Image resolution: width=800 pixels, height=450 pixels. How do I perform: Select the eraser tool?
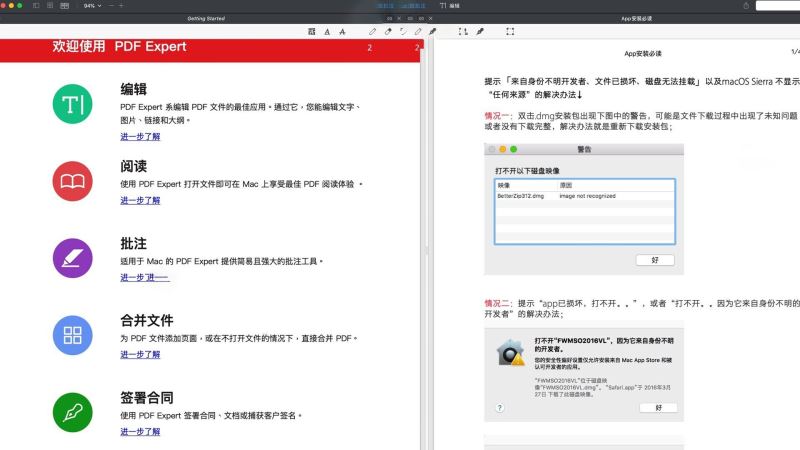(x=388, y=32)
